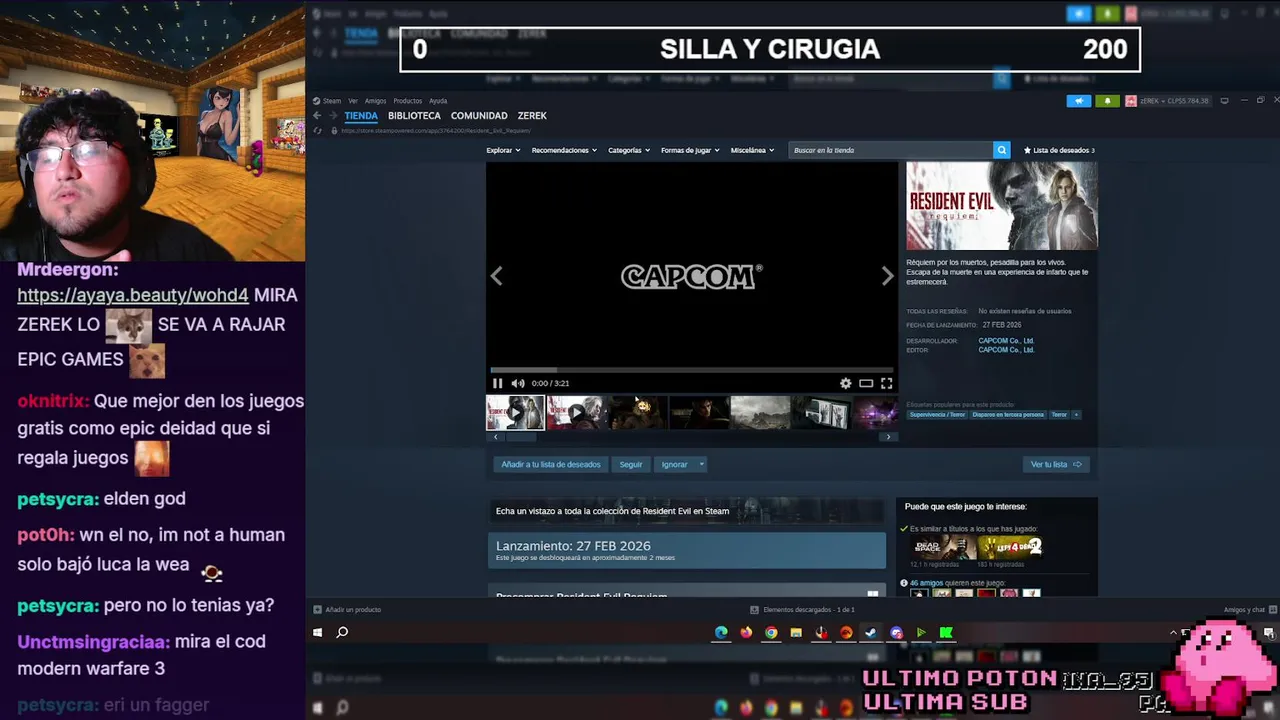Go forward with the Steam forward arrow
The image size is (1280, 720).
tap(333, 116)
